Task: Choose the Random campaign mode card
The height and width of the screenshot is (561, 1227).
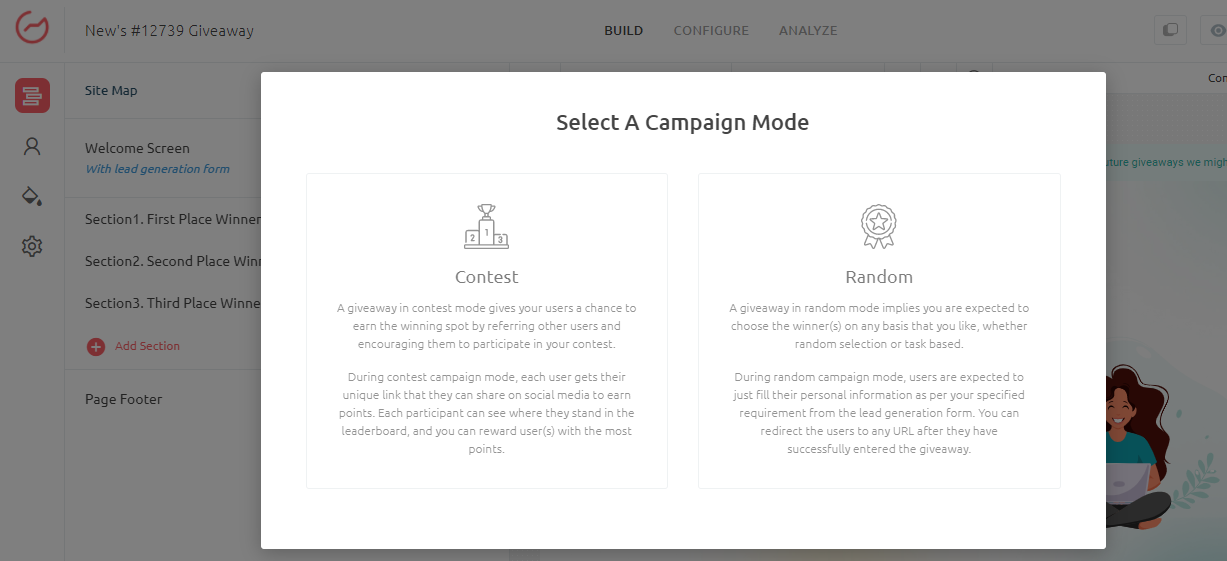Action: point(879,331)
